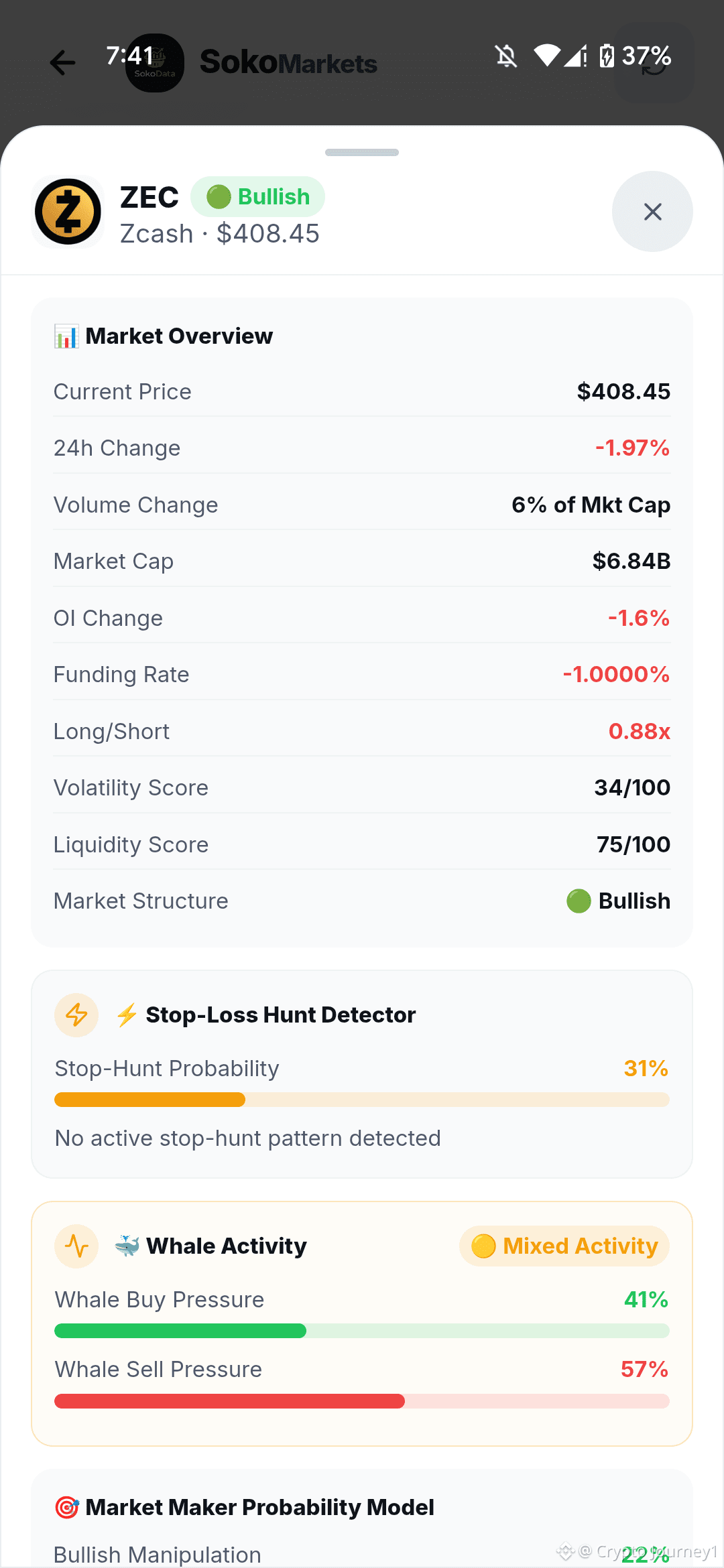Viewport: 724px width, 1568px height.
Task: Tap the bottom sheet drag handle
Action: tap(362, 153)
